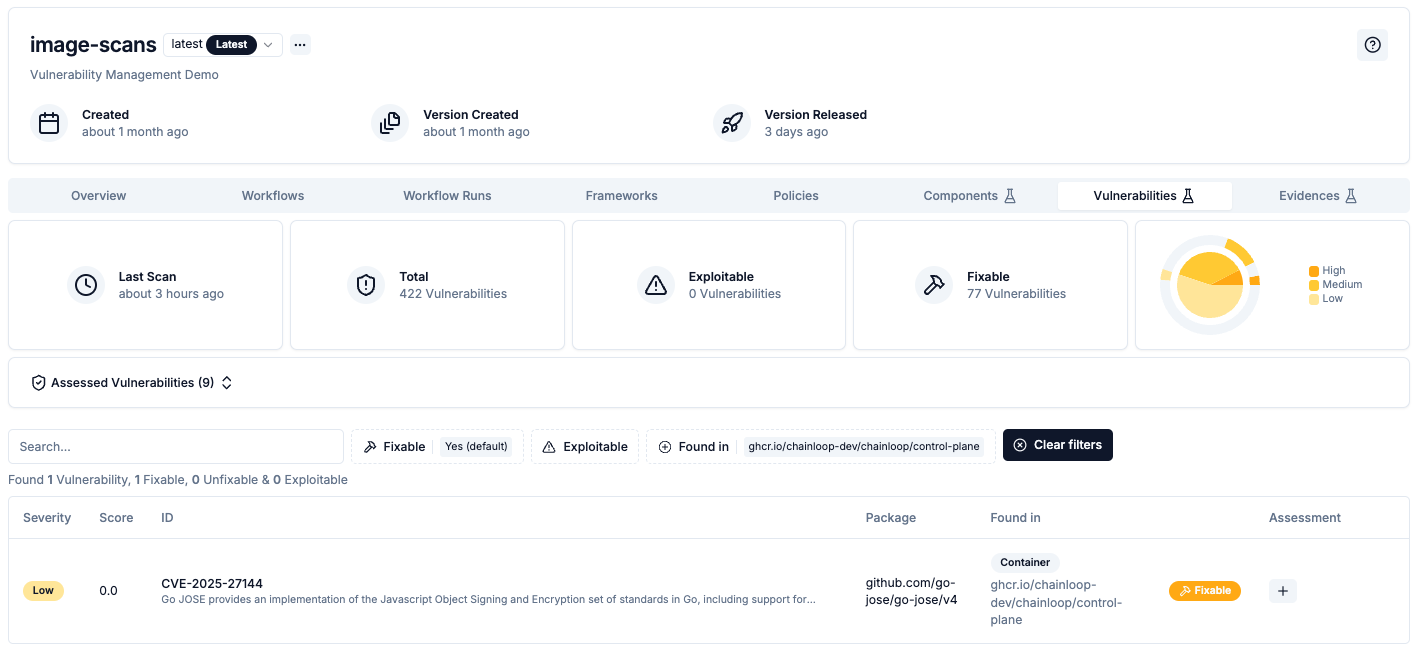Click the help question mark icon
The width and height of the screenshot is (1418, 653).
click(1372, 45)
